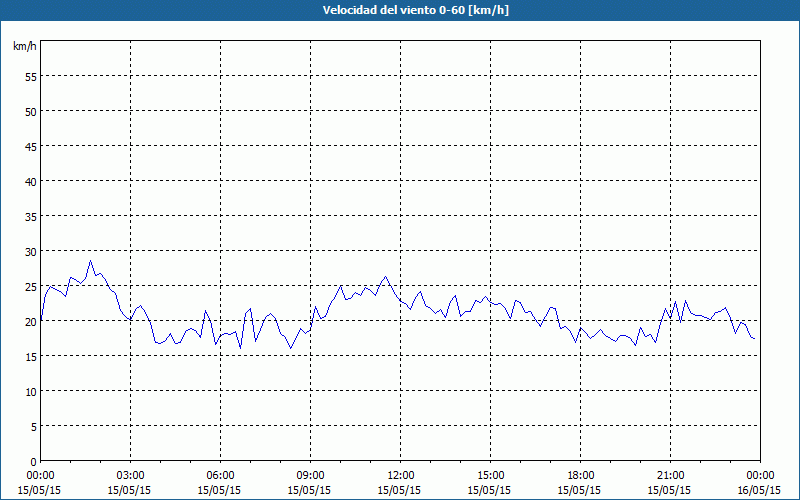This screenshot has height=500, width=800.
Task: Select the 55 value on the Y axis
Action: coord(31,79)
